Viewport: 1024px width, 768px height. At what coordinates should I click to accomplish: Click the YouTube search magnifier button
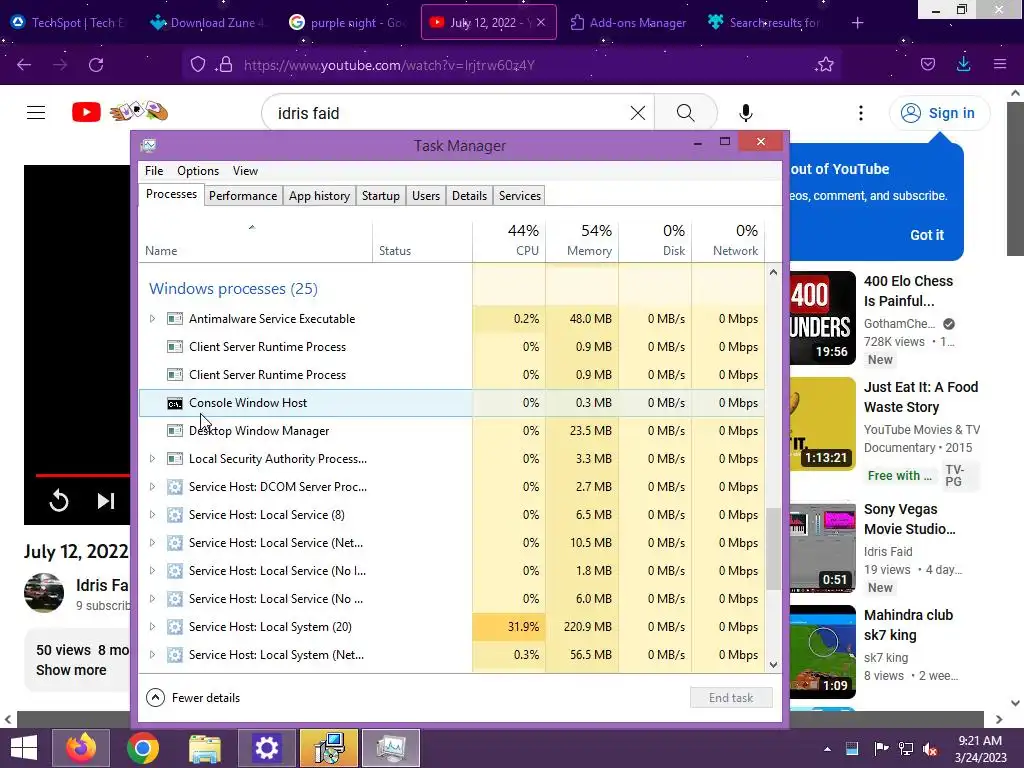click(685, 113)
